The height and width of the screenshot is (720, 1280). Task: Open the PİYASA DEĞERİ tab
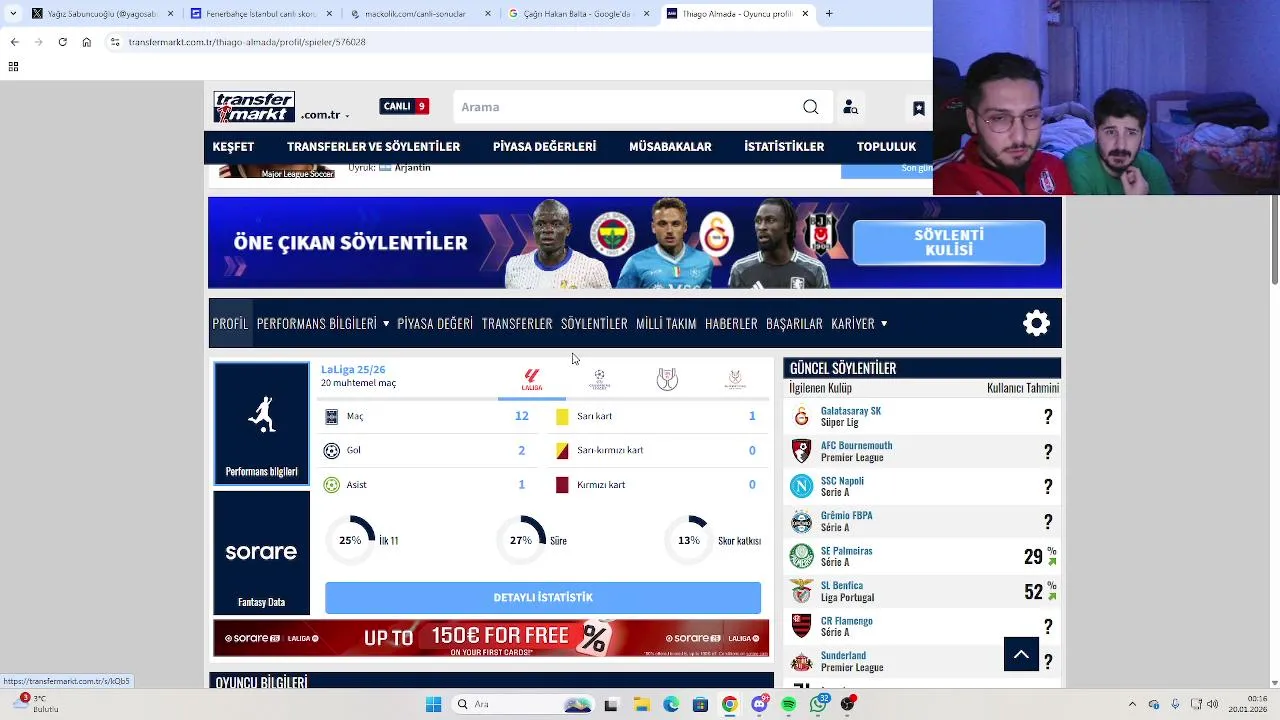pyautogui.click(x=435, y=323)
